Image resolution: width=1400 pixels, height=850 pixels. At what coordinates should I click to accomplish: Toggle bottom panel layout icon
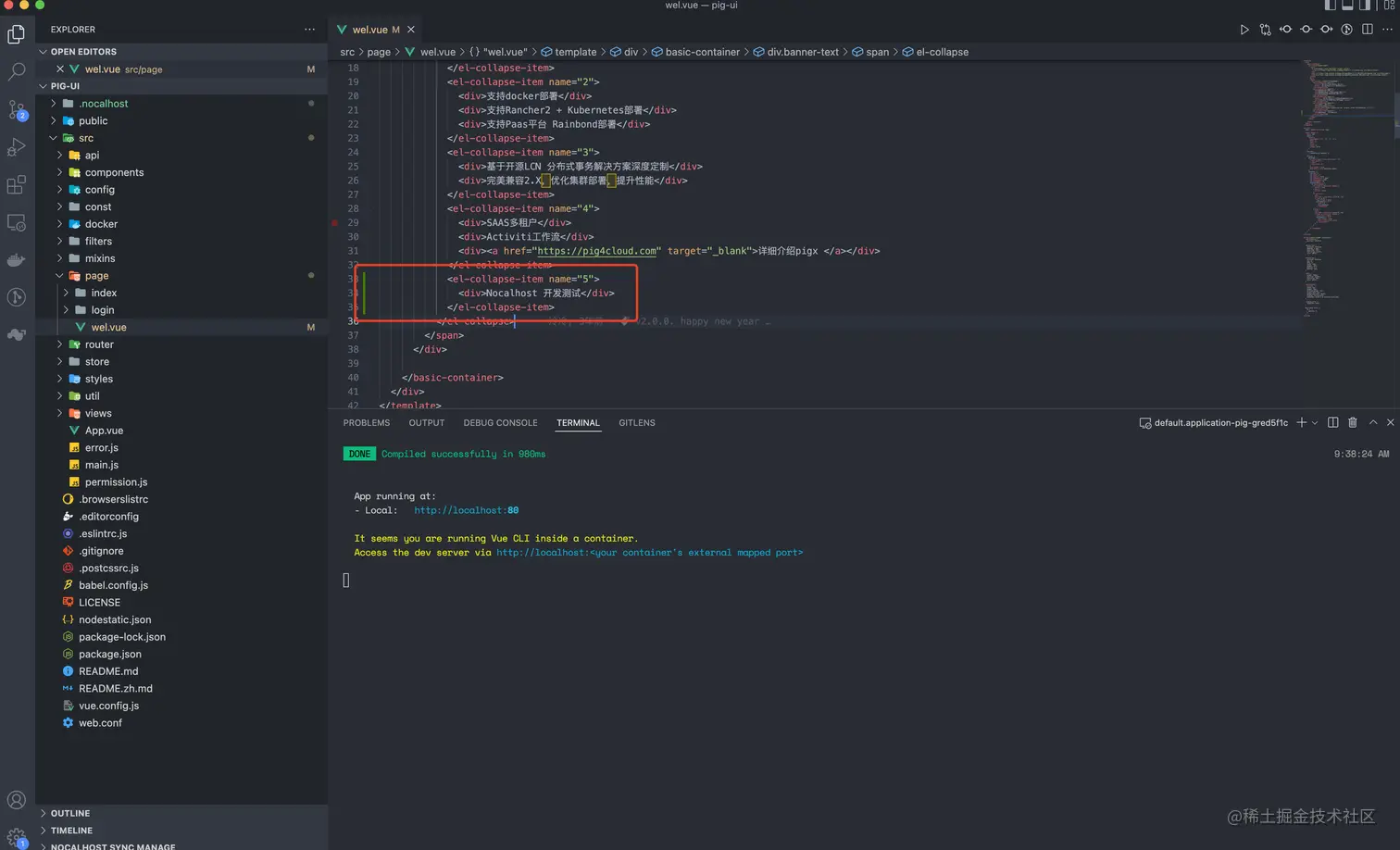tap(1347, 6)
